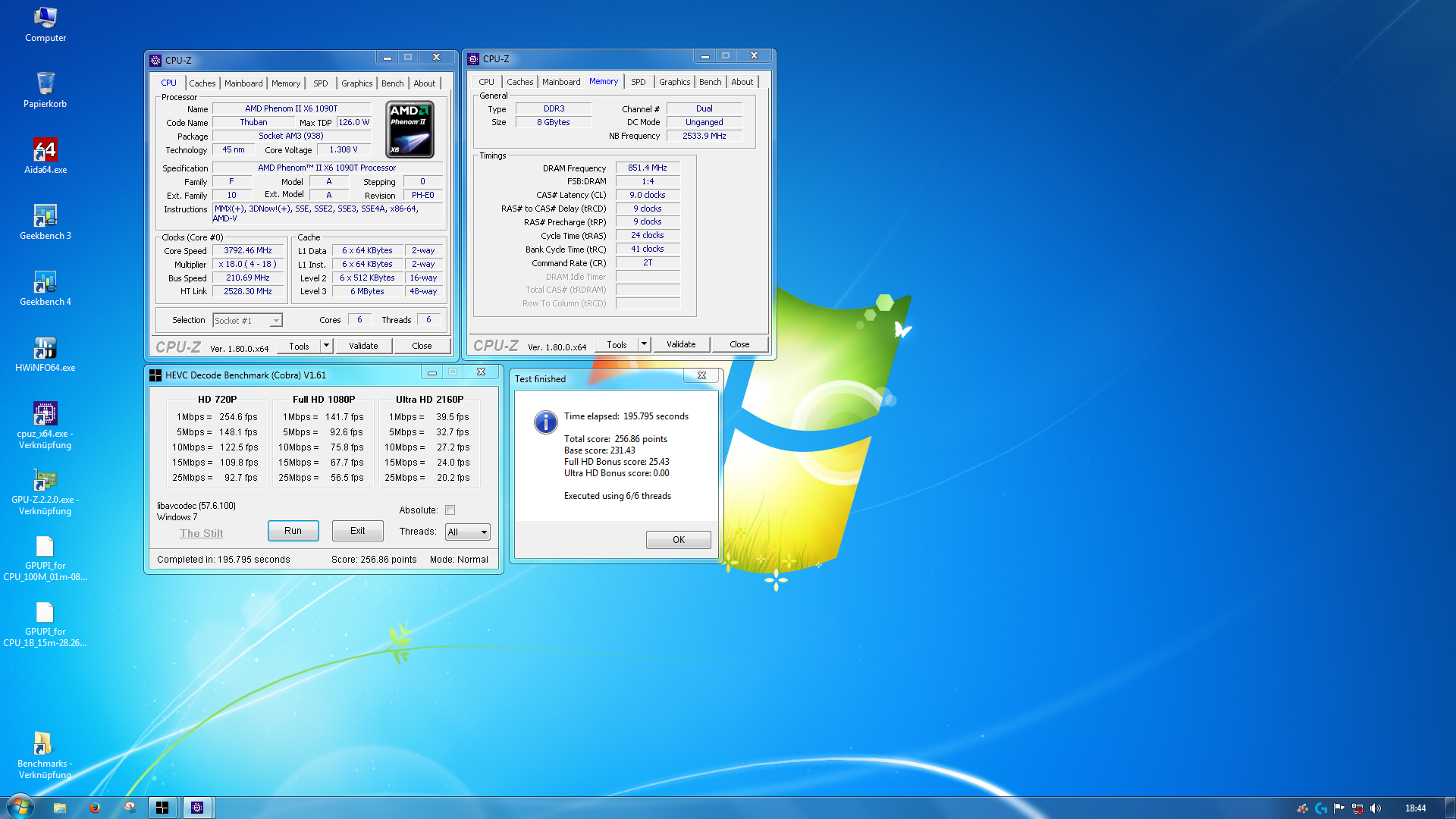Click the AMD Phenom II processor logo
Viewport: 1456px width, 819px height.
409,129
